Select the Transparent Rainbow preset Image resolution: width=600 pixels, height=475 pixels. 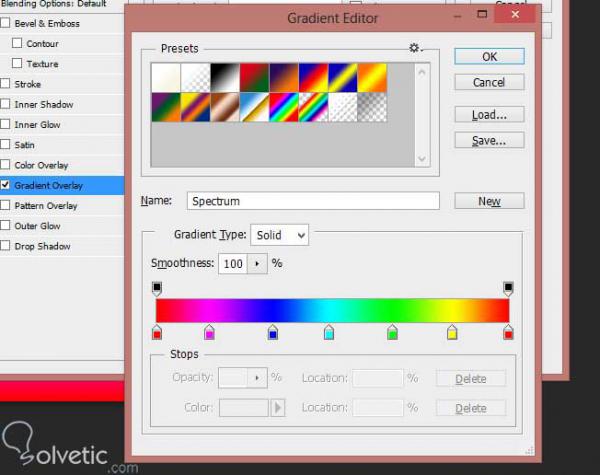coord(313,107)
